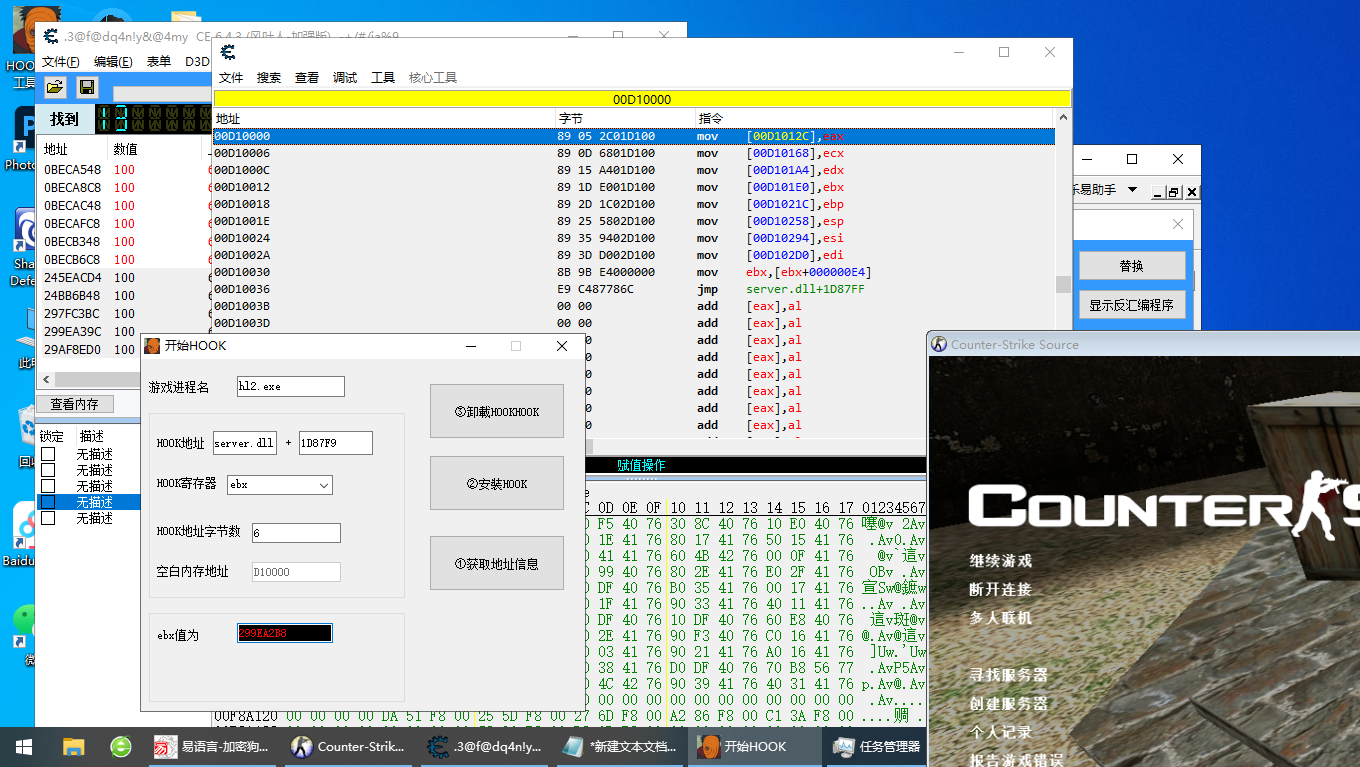Image resolution: width=1360 pixels, height=767 pixels.
Task: Click the Windows Start button
Action: (x=24, y=747)
